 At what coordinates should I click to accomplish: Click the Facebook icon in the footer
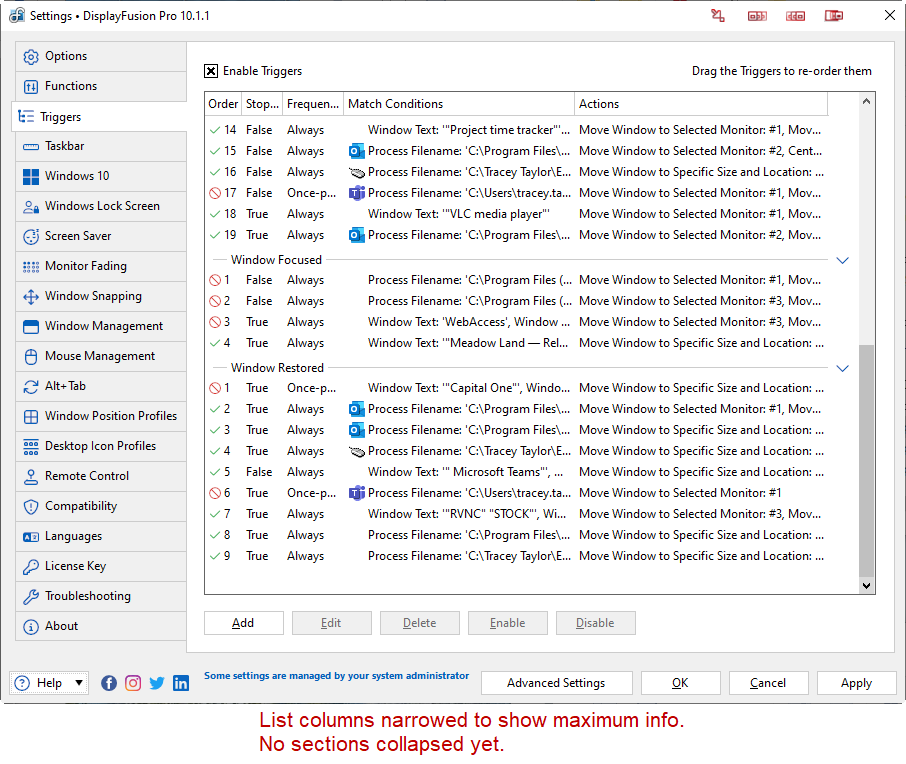[x=109, y=683]
